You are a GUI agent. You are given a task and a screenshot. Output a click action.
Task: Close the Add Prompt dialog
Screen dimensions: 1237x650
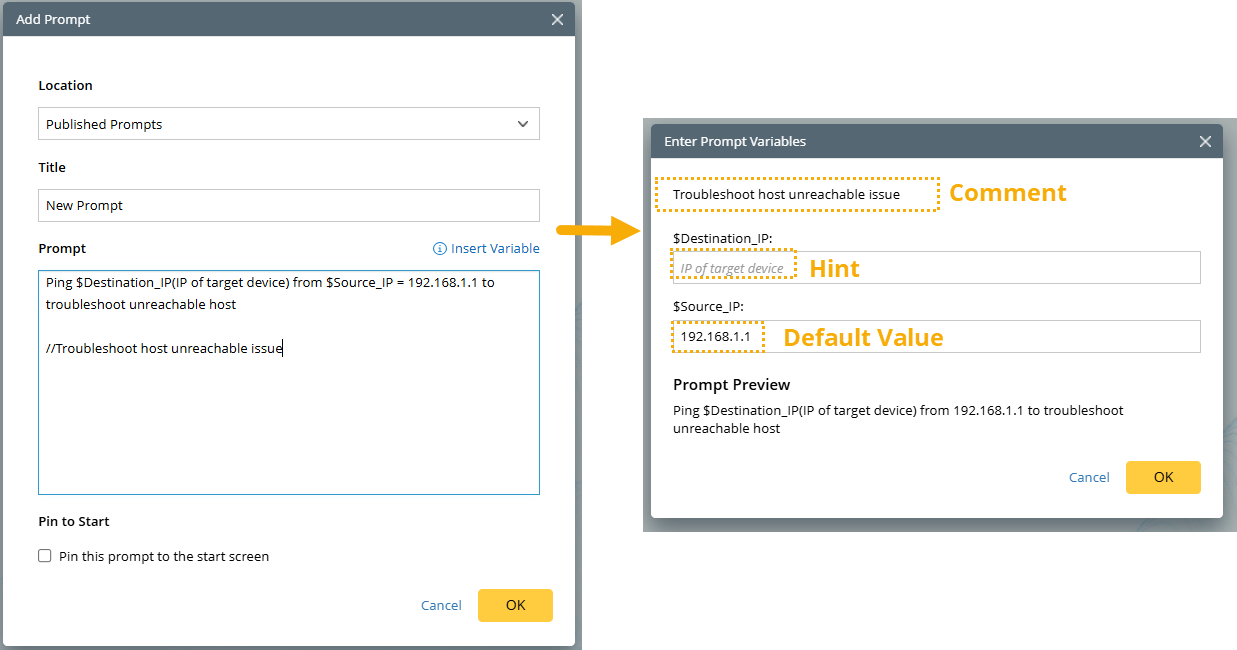click(557, 20)
